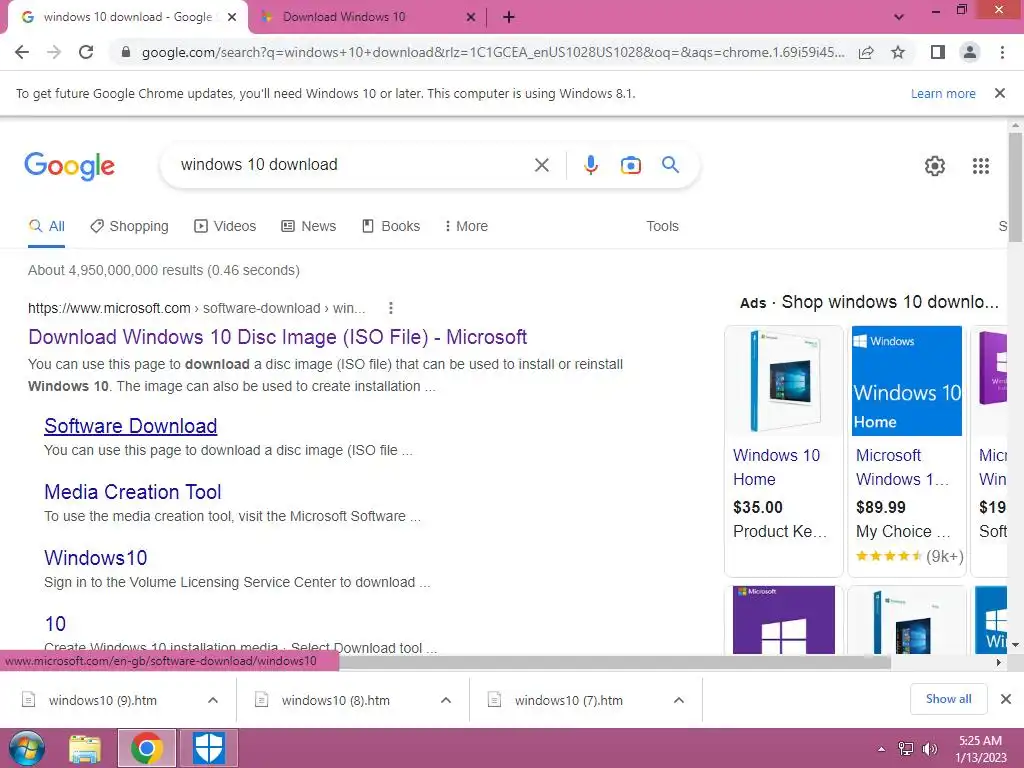Switch to Videos results
1024x768 pixels.
click(225, 226)
